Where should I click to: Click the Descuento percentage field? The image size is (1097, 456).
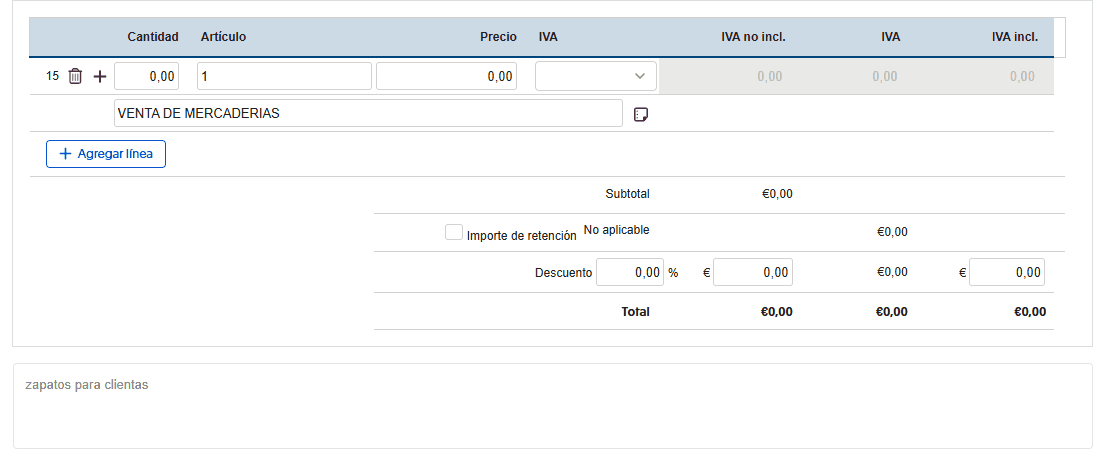[x=630, y=272]
